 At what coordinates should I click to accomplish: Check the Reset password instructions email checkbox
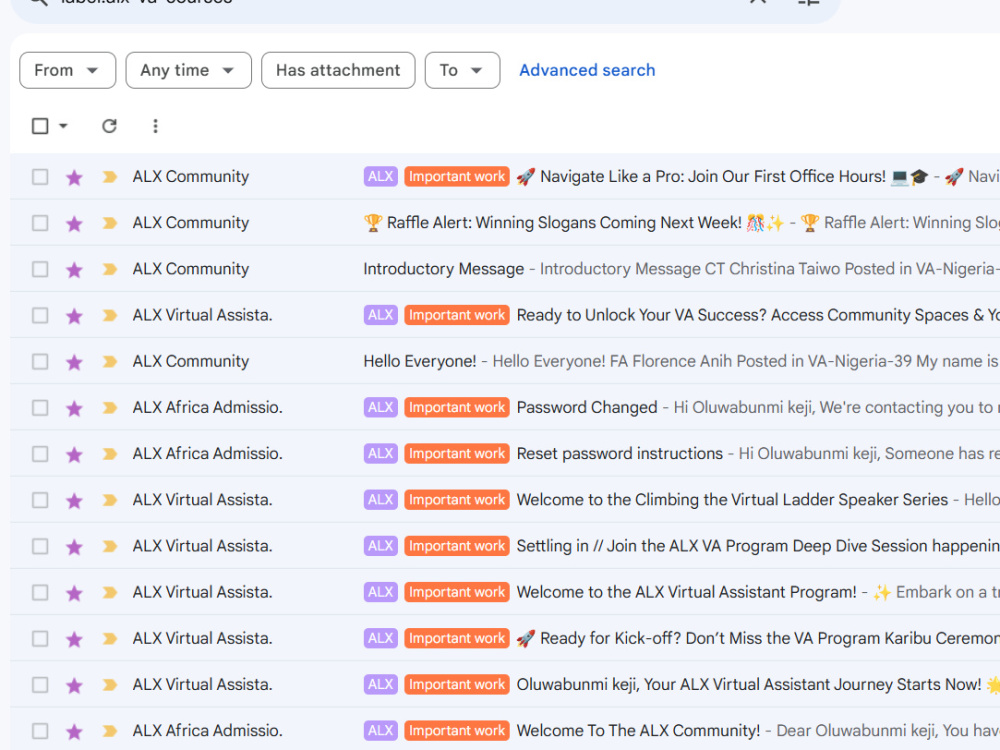40,454
